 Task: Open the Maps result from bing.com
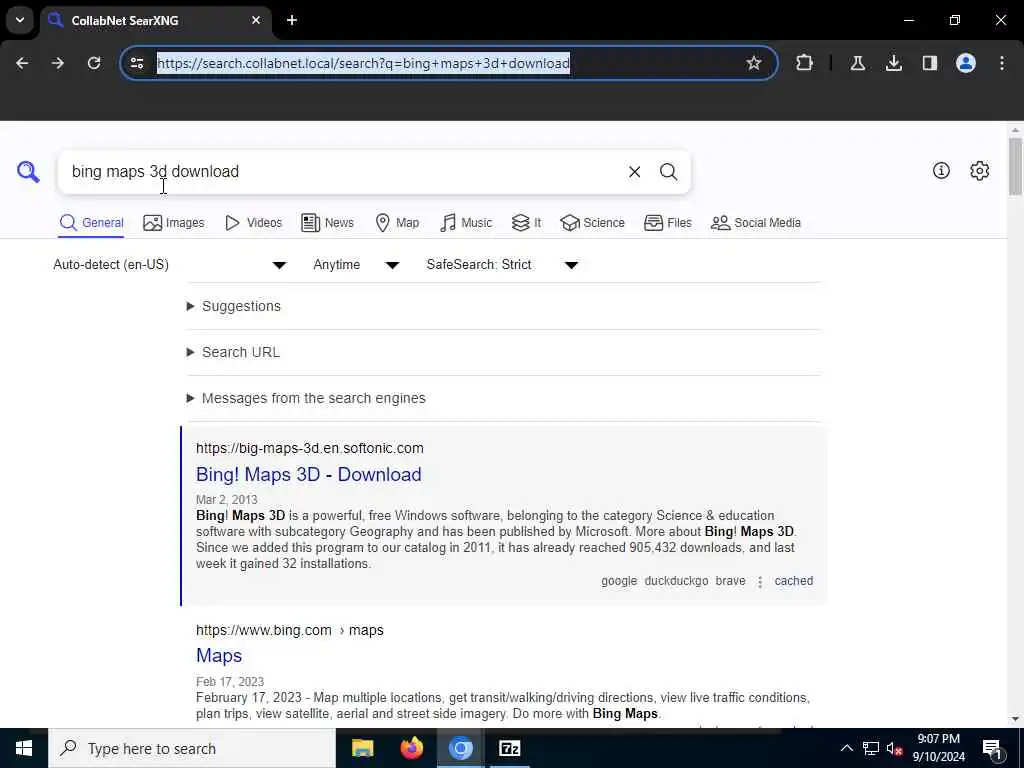click(219, 655)
